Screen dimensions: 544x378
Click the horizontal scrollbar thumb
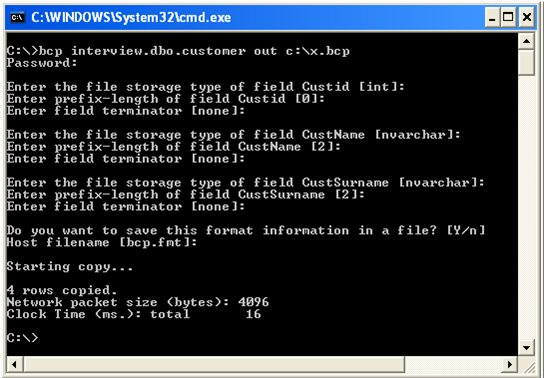214,364
